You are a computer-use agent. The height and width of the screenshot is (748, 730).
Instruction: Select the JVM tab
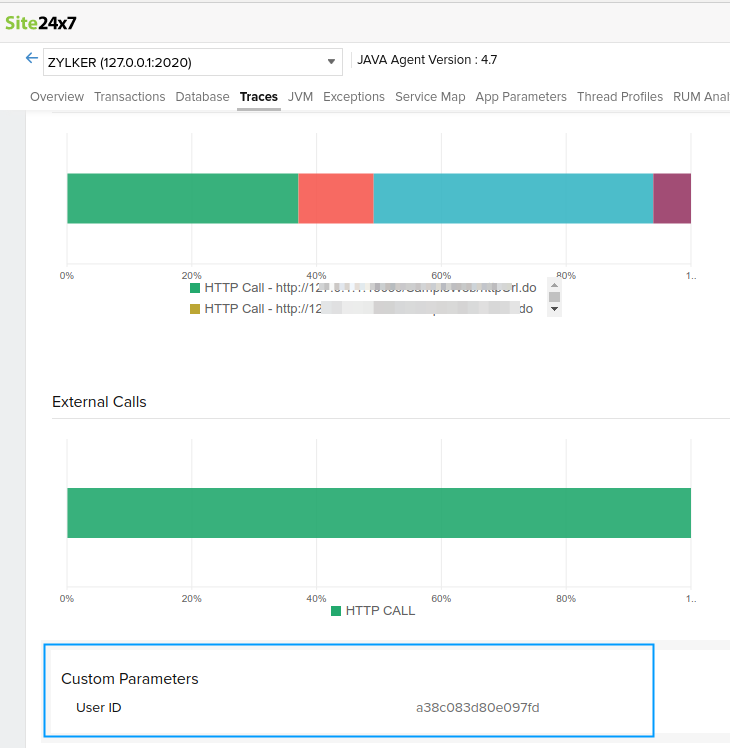point(300,97)
